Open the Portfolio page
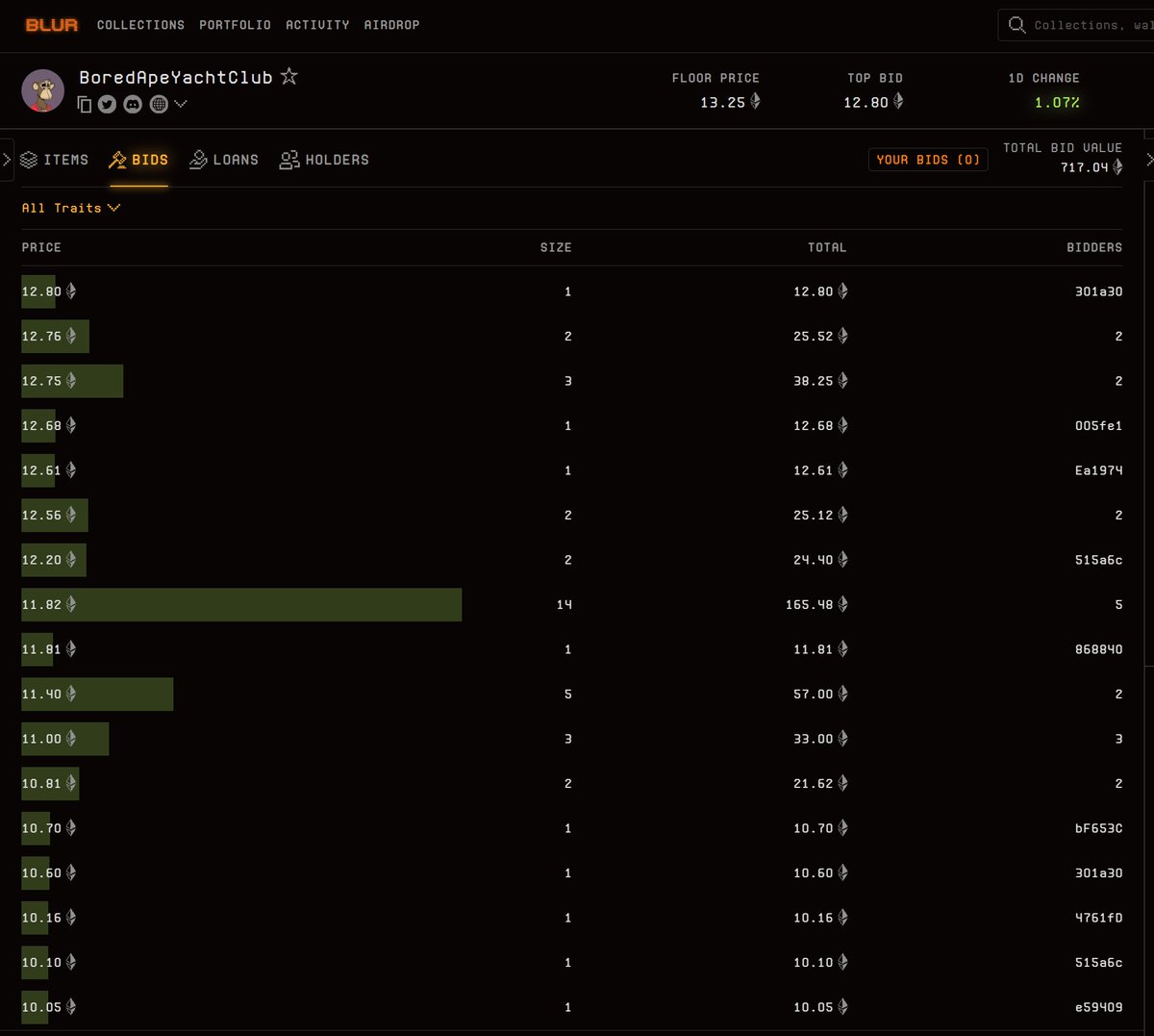Screen dimensions: 1154x1036 235,25
